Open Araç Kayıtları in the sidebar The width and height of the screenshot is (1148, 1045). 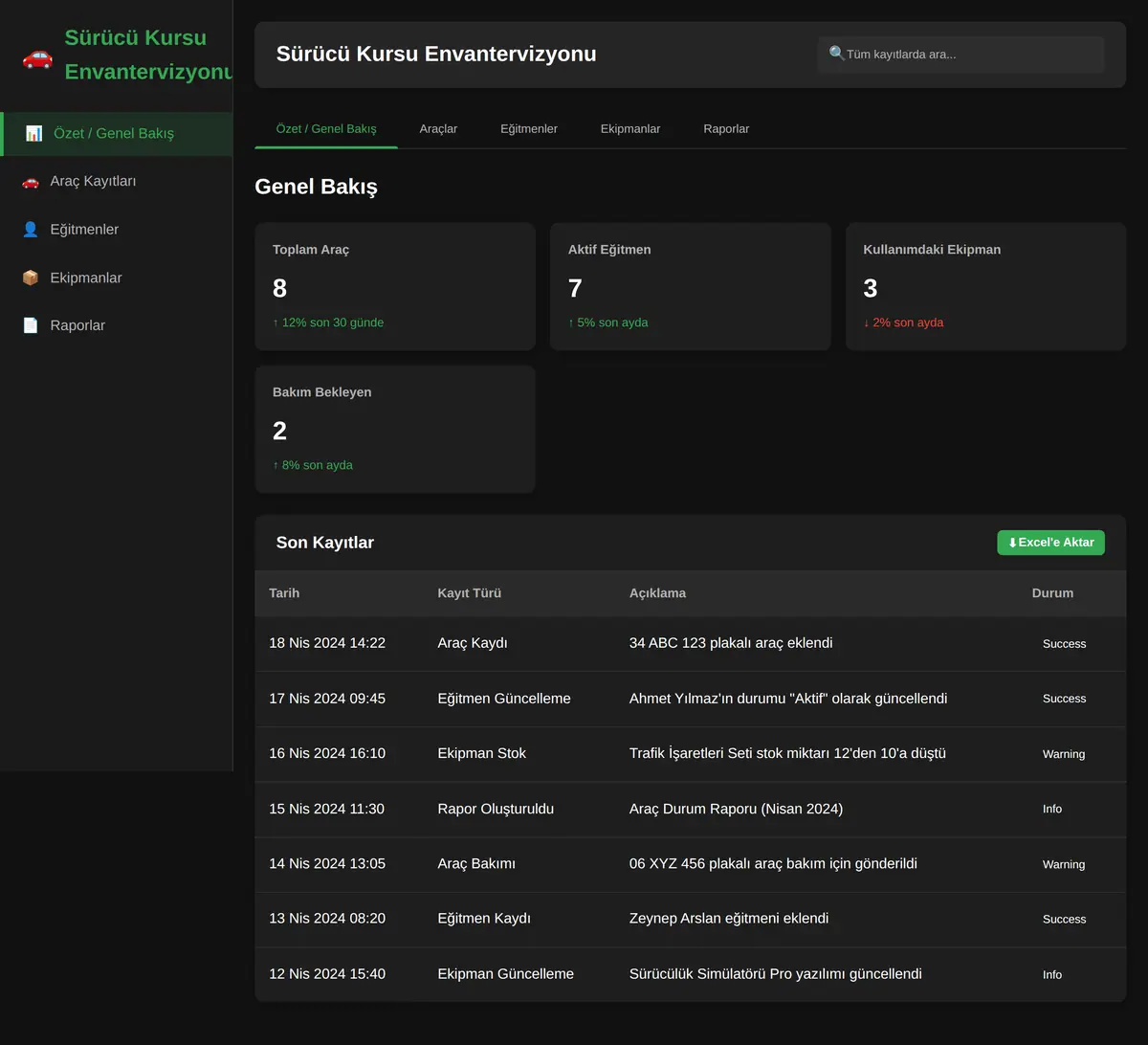pos(116,181)
